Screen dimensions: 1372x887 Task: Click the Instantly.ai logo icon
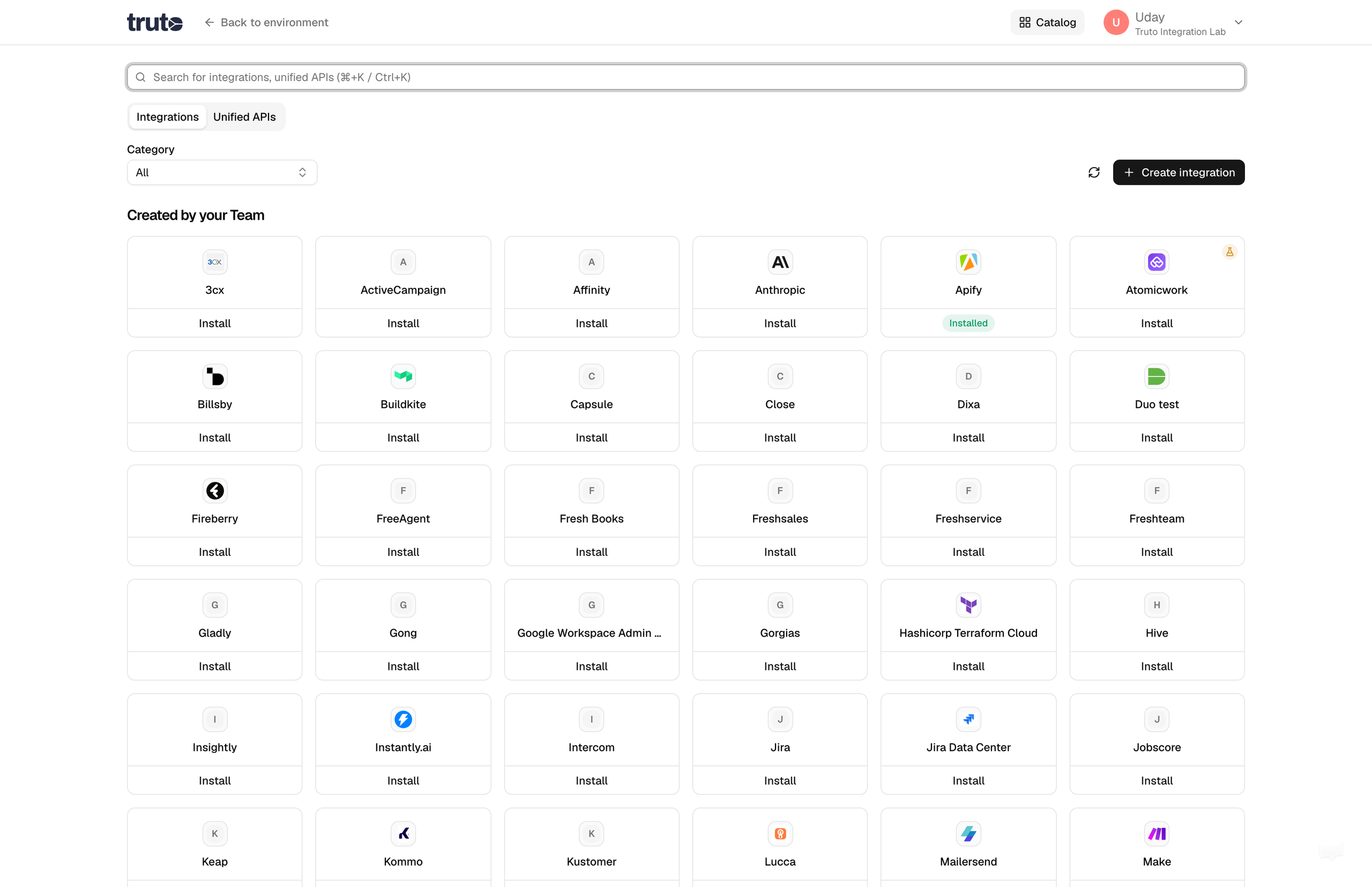(x=403, y=719)
